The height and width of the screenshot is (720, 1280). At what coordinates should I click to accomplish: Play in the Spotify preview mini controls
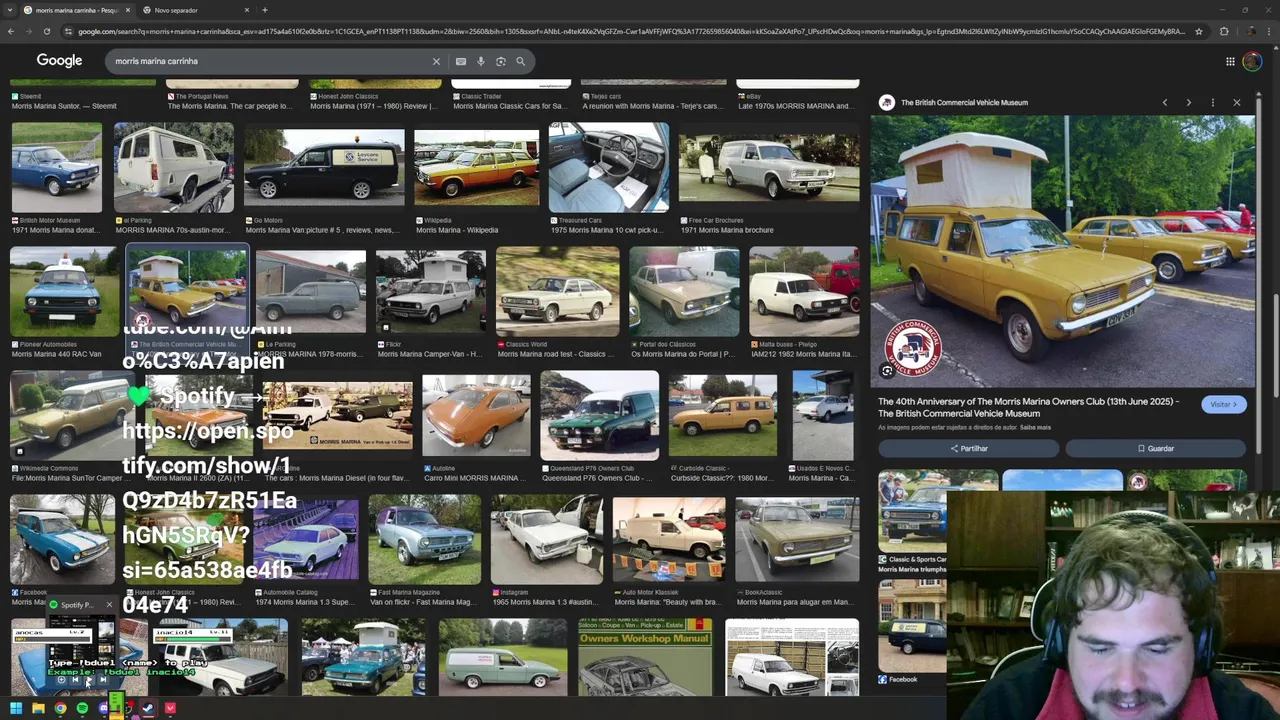click(89, 680)
